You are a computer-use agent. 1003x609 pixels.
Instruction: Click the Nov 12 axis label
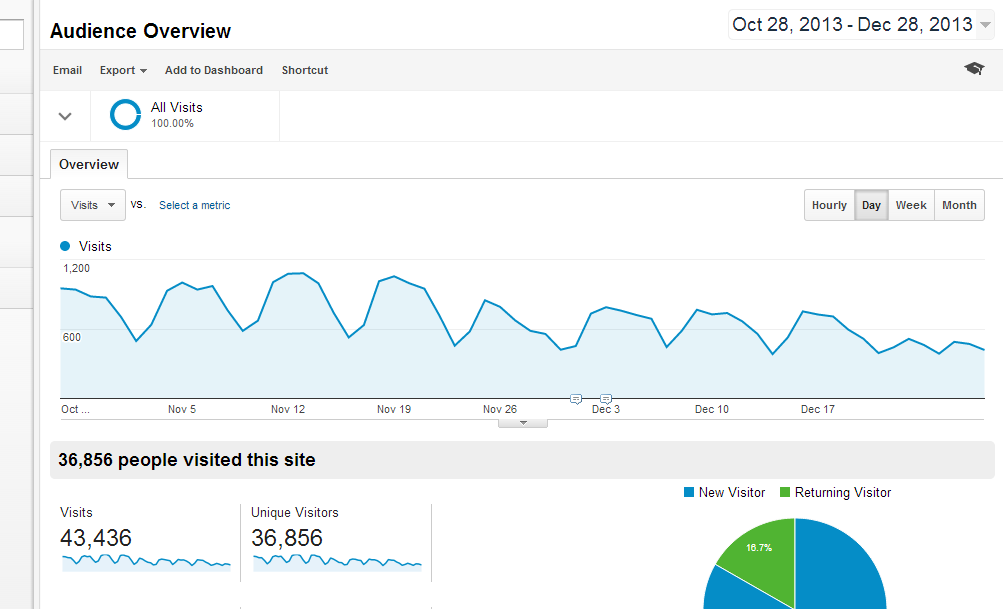(288, 409)
